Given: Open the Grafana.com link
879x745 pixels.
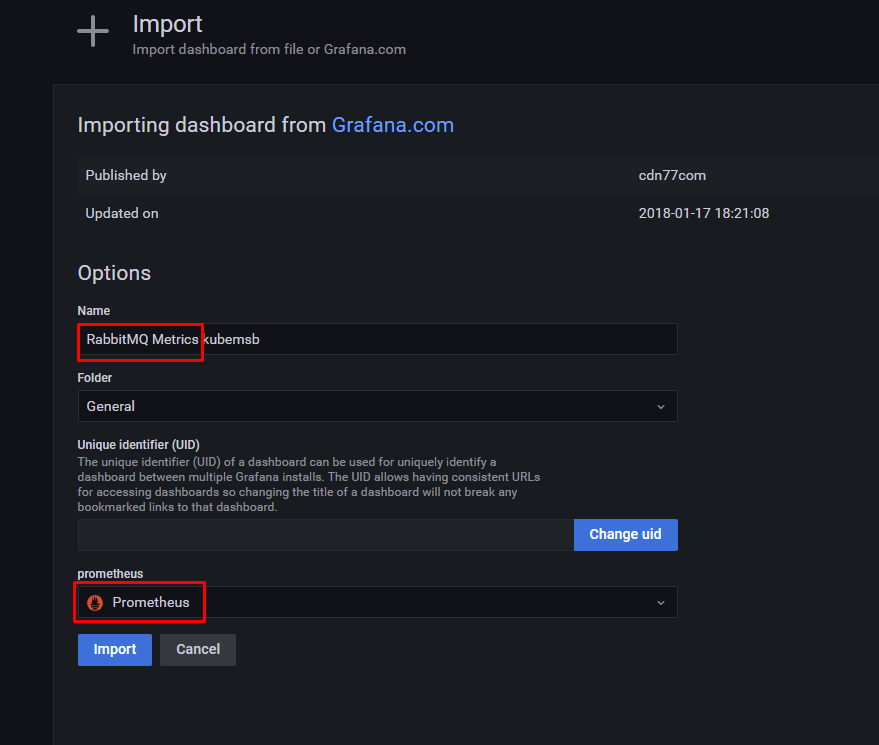Looking at the screenshot, I should (x=393, y=125).
